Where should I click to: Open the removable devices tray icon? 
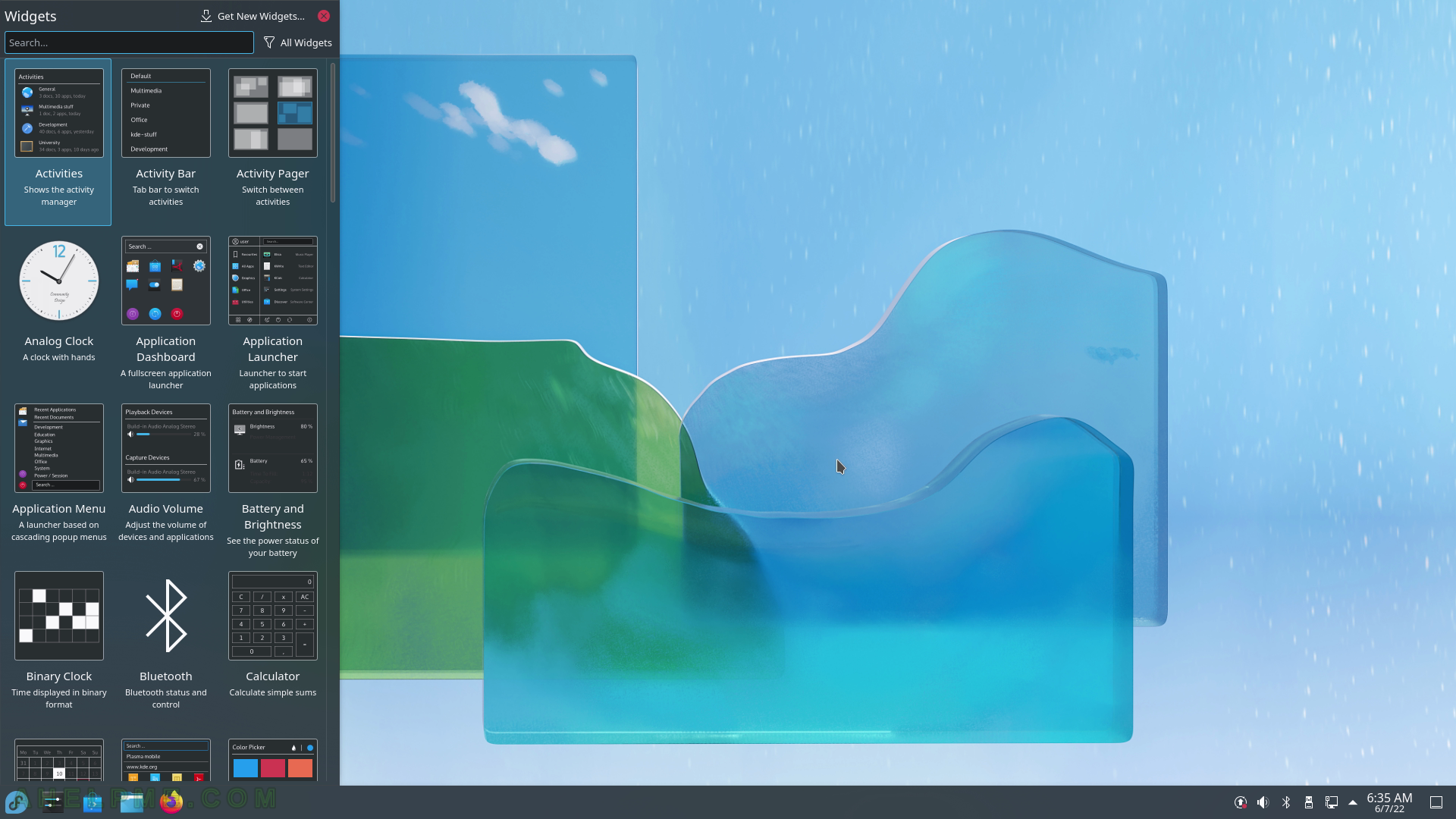[1308, 802]
